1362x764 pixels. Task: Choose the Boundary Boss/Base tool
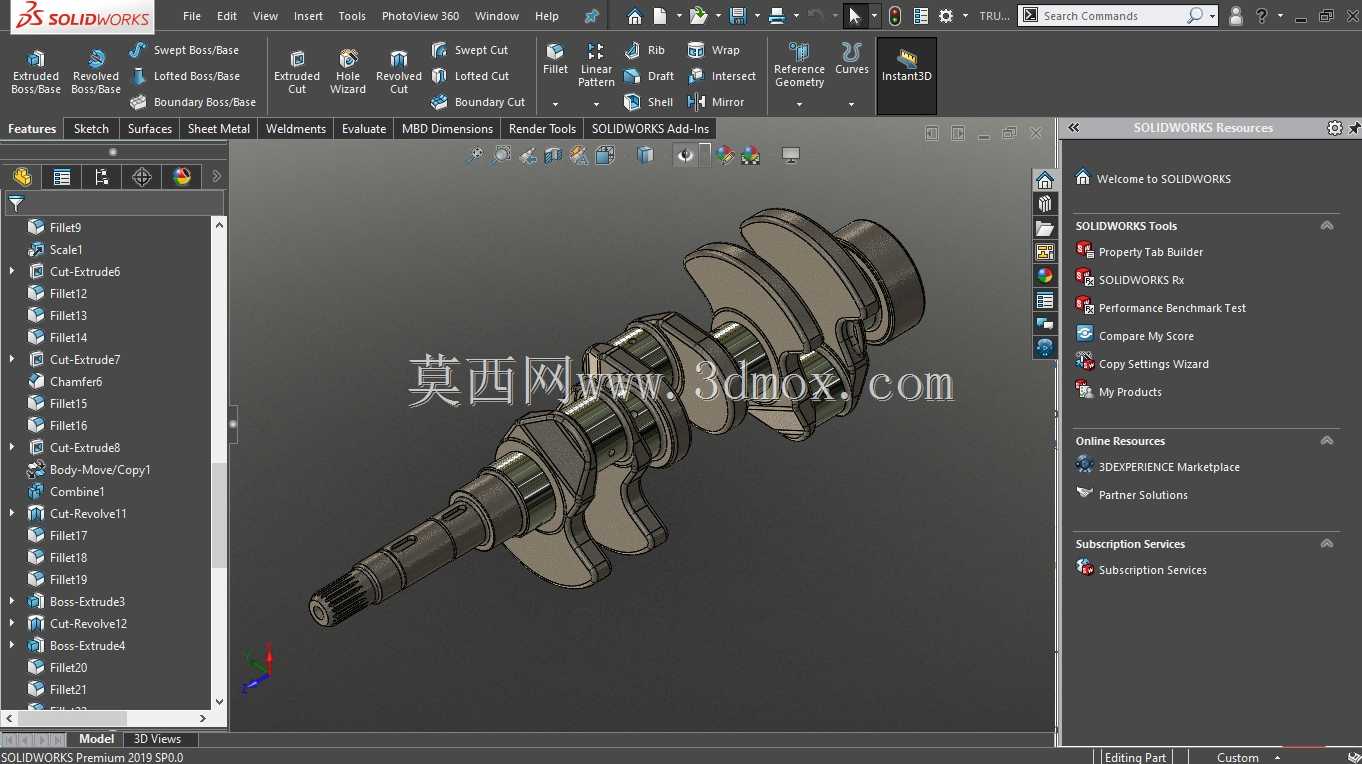[192, 102]
